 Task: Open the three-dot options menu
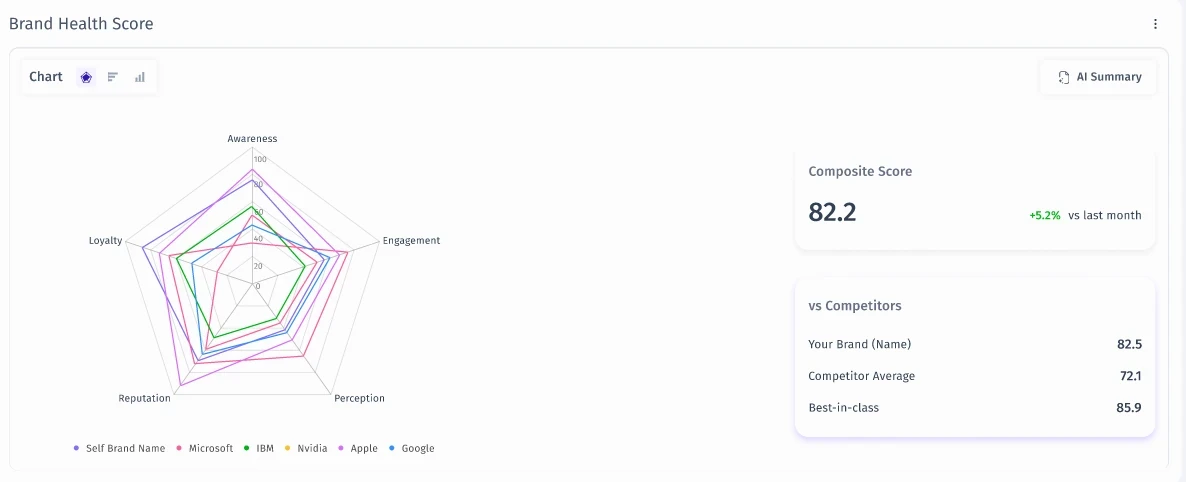point(1155,24)
